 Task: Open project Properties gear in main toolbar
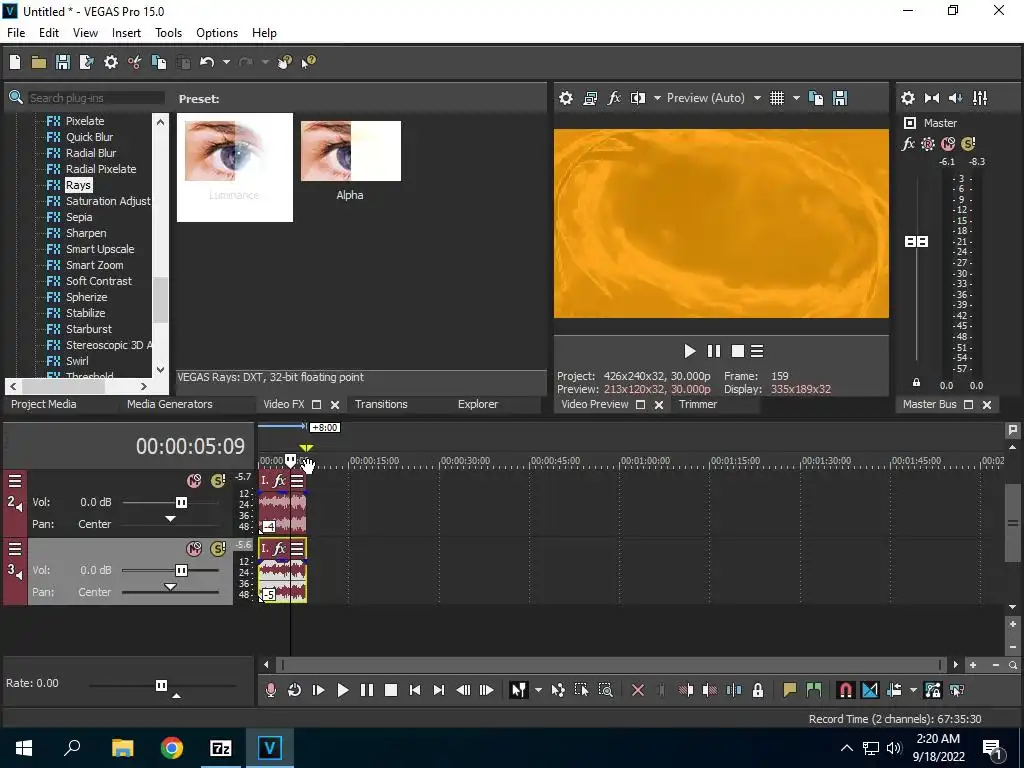[111, 62]
